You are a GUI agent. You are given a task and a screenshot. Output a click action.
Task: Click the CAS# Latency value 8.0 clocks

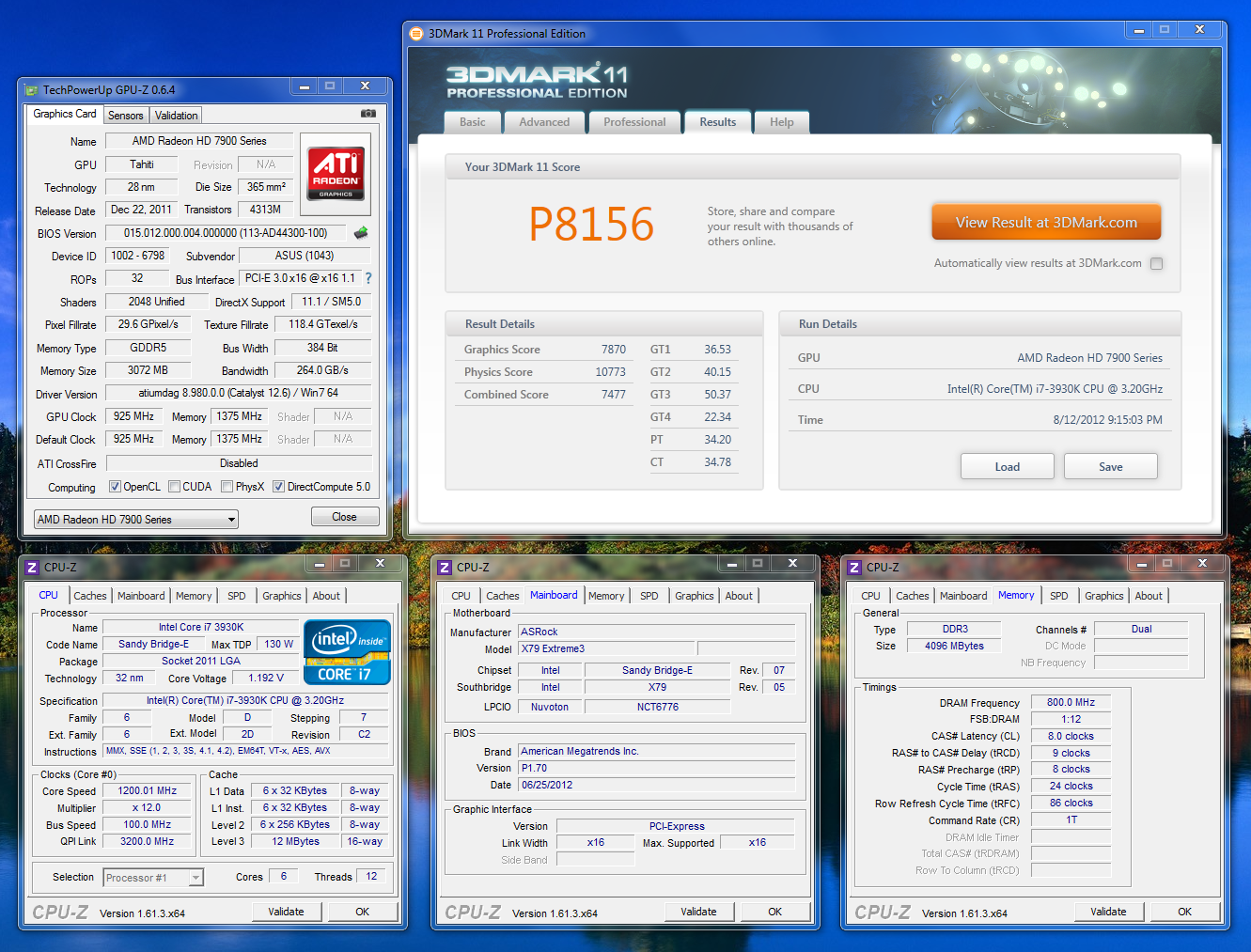pos(1071,736)
